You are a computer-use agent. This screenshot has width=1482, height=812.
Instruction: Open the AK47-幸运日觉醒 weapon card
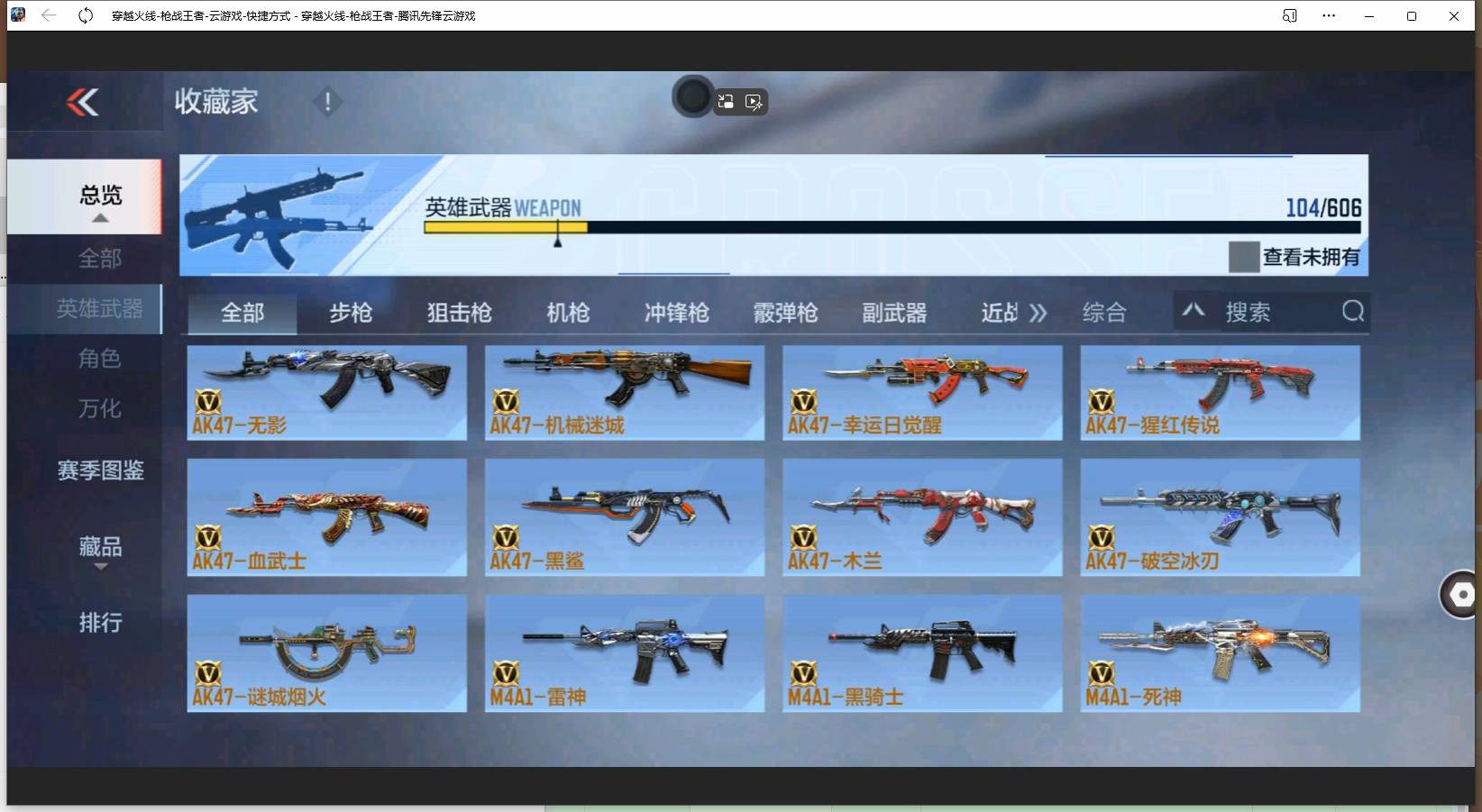pyautogui.click(x=922, y=393)
